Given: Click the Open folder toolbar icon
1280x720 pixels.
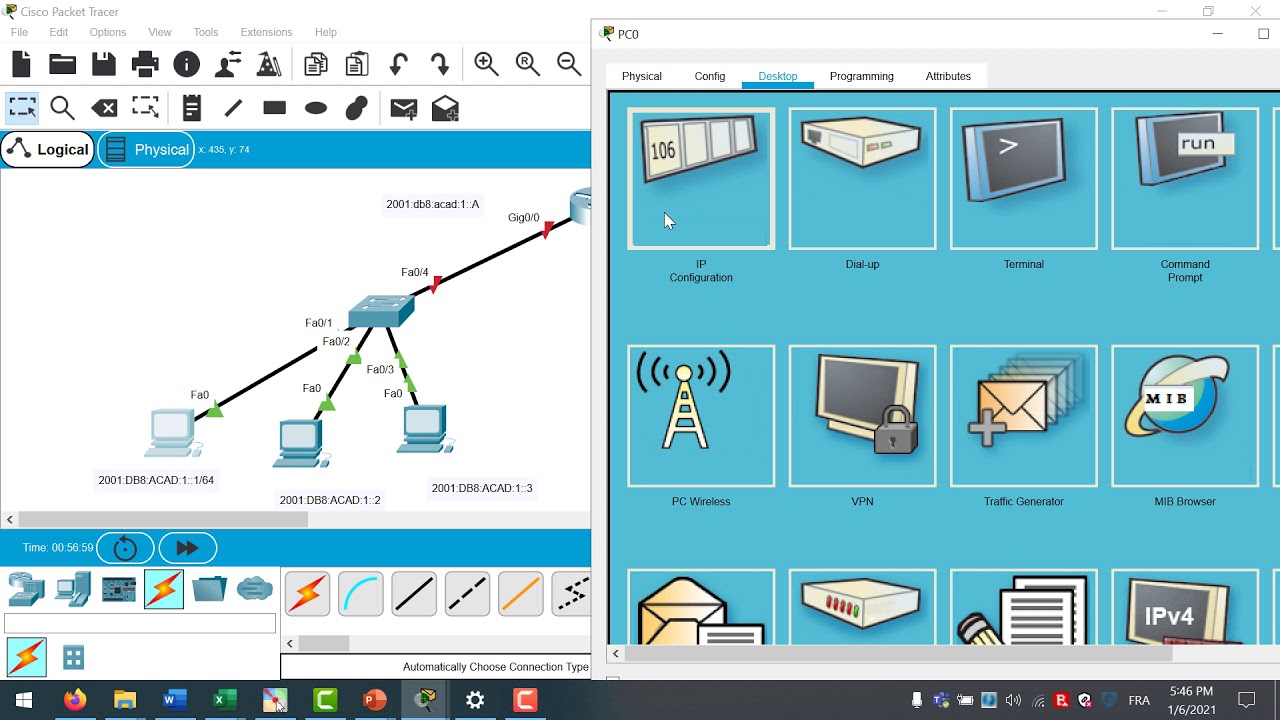Looking at the screenshot, I should [62, 65].
